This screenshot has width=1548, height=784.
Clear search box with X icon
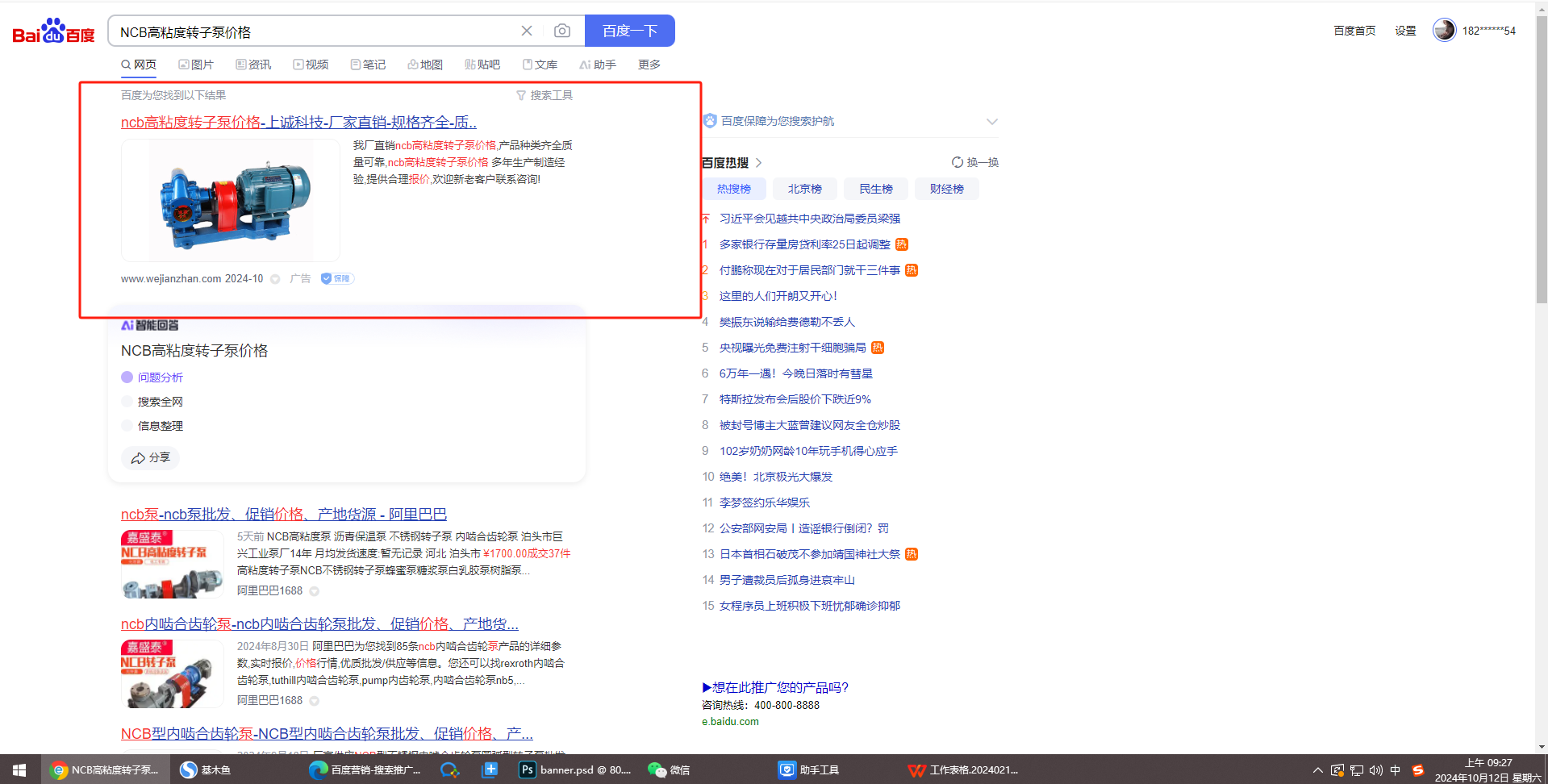coord(527,31)
